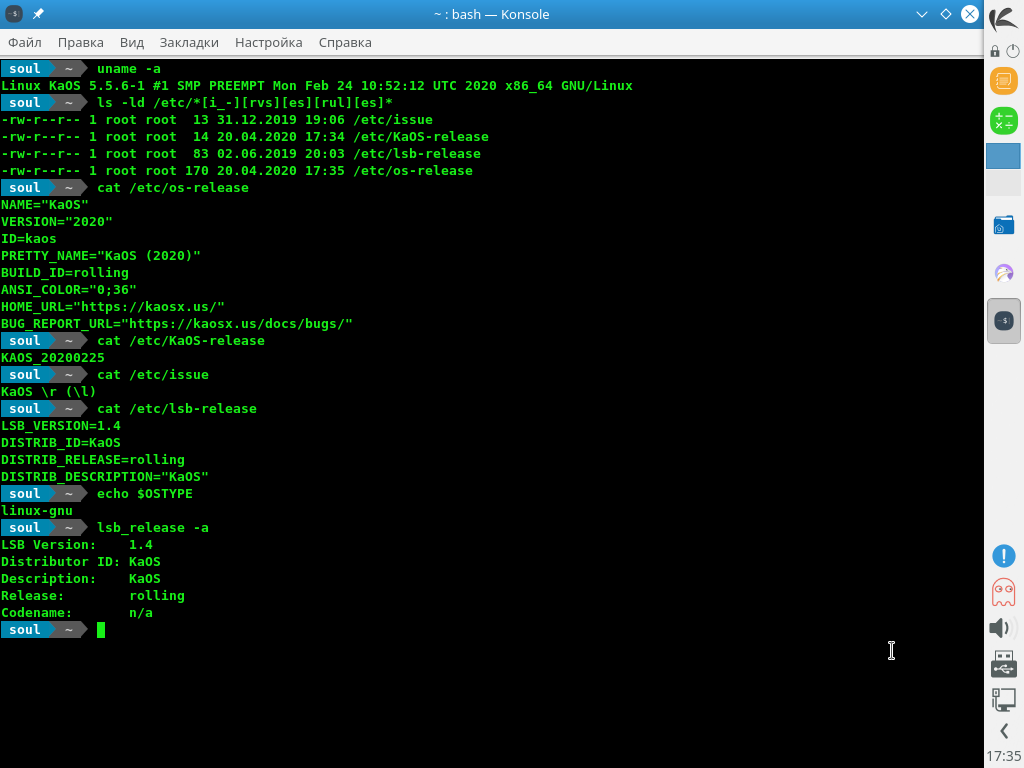
Task: Lock the screen with the padlock icon
Action: tap(995, 51)
